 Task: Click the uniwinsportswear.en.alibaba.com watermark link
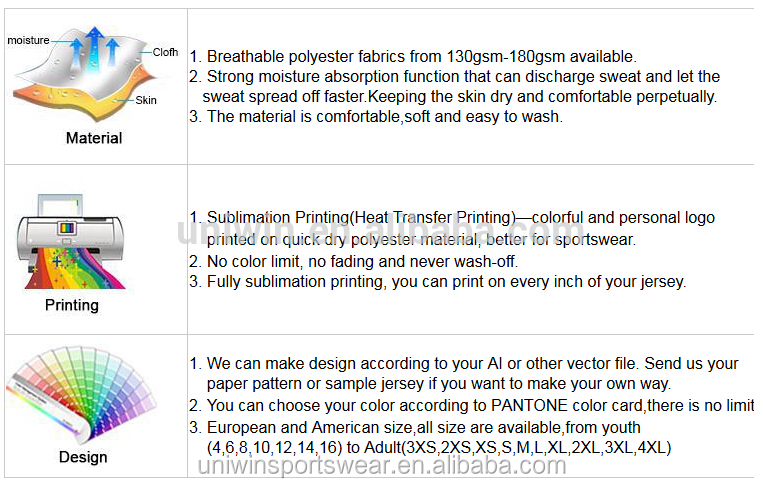point(382,466)
